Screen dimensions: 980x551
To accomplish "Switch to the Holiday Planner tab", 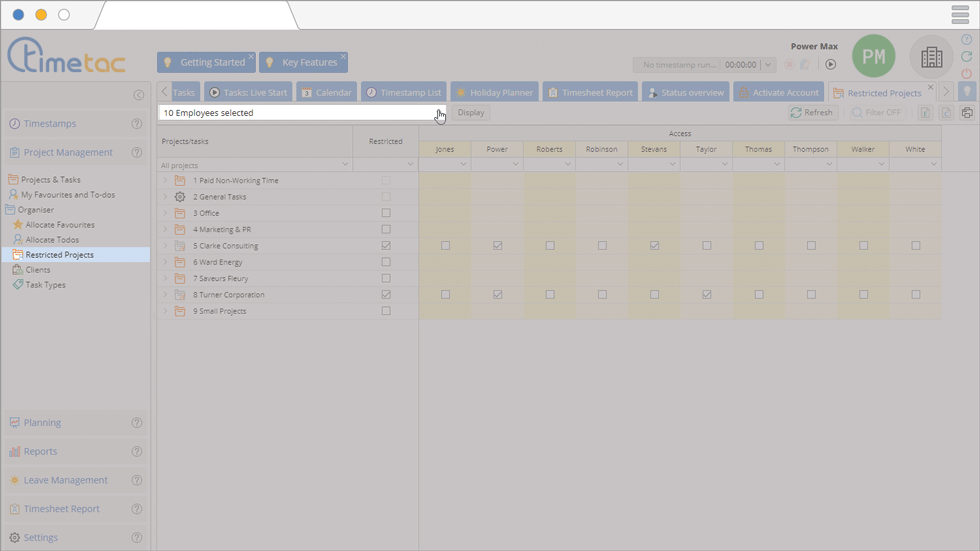I will (x=494, y=92).
